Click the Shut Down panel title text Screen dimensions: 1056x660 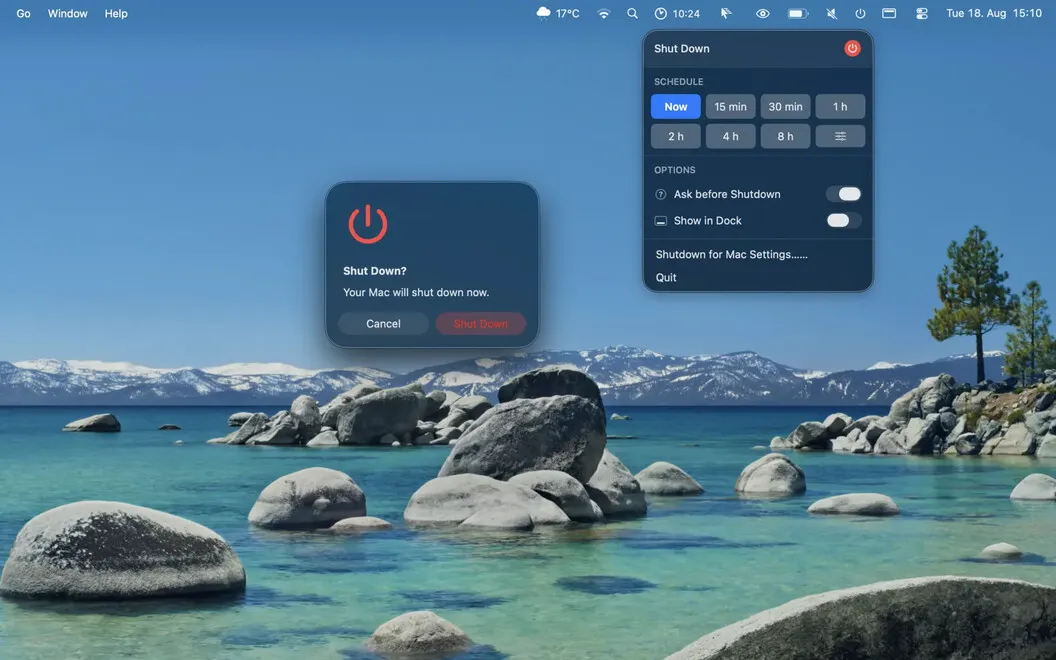coord(682,48)
